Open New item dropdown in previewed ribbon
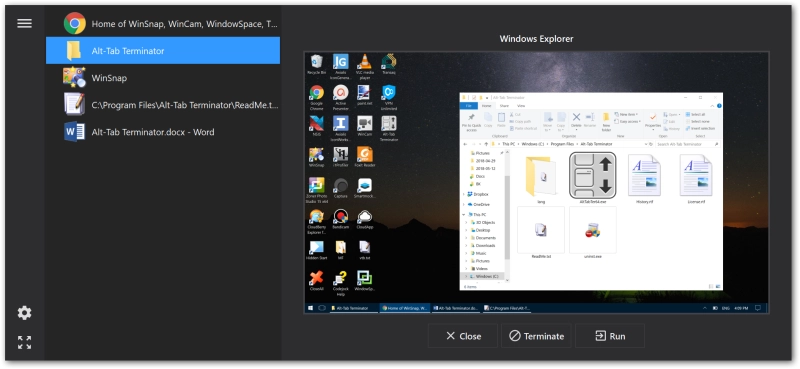The height and width of the screenshot is (369, 800). (626, 114)
